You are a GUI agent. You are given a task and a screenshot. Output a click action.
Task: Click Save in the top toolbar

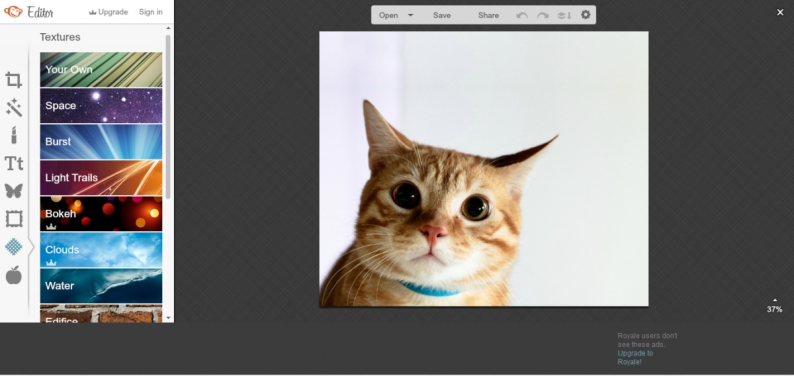442,15
